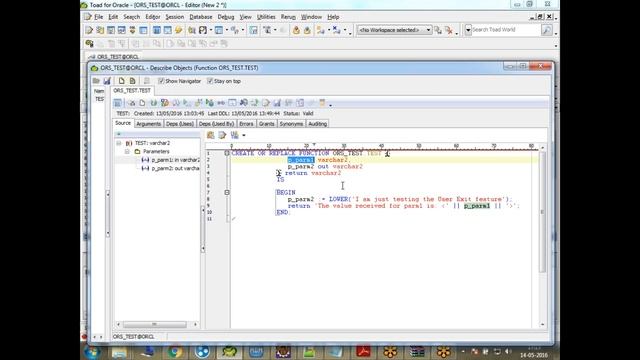Click the BEGIN keyword in the code
The width and height of the screenshot is (640, 360).
pos(286,193)
